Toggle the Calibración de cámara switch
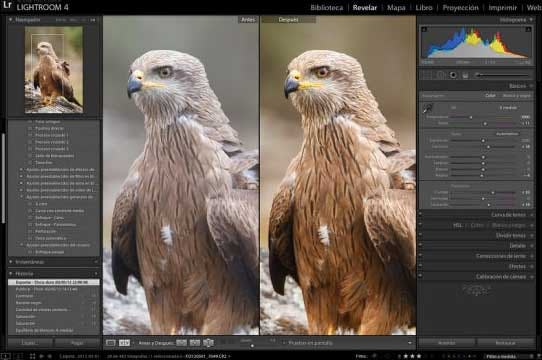542x360 pixels. click(420, 277)
